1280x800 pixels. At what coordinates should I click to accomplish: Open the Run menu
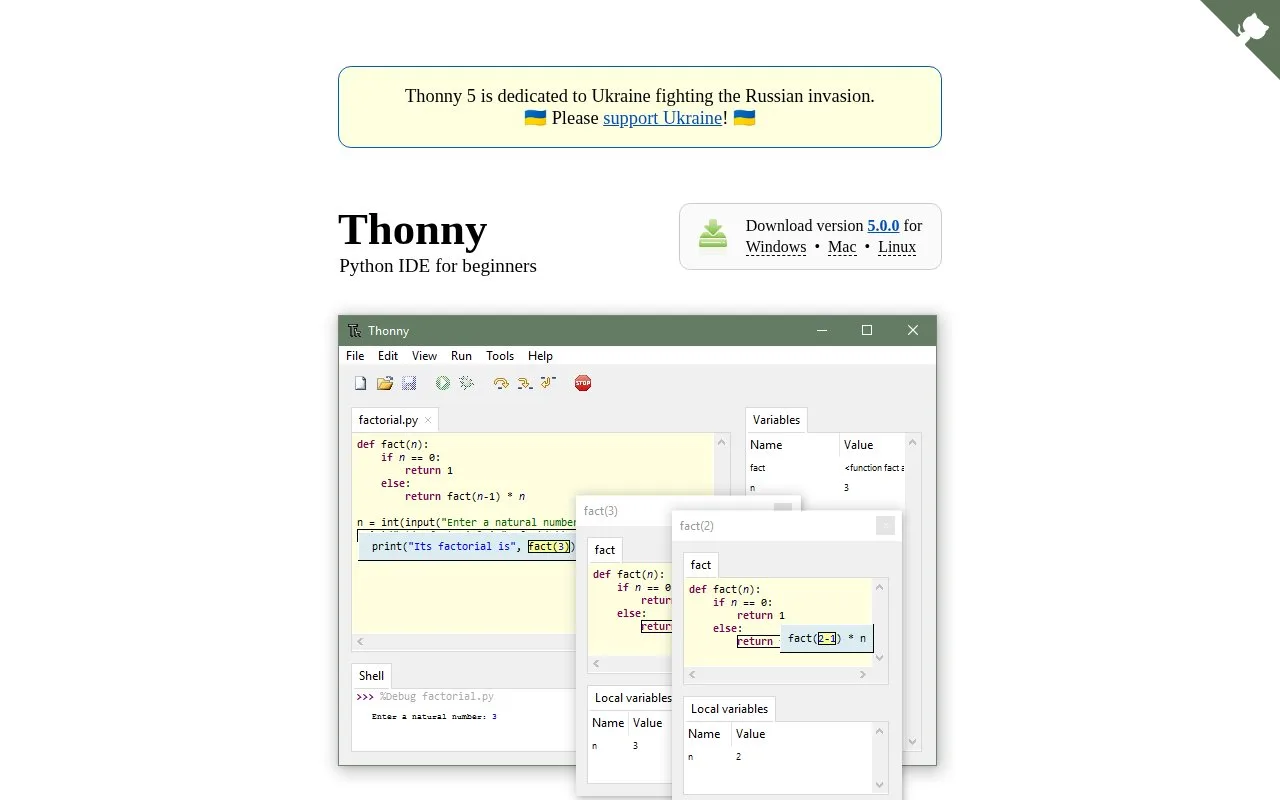pyautogui.click(x=461, y=356)
